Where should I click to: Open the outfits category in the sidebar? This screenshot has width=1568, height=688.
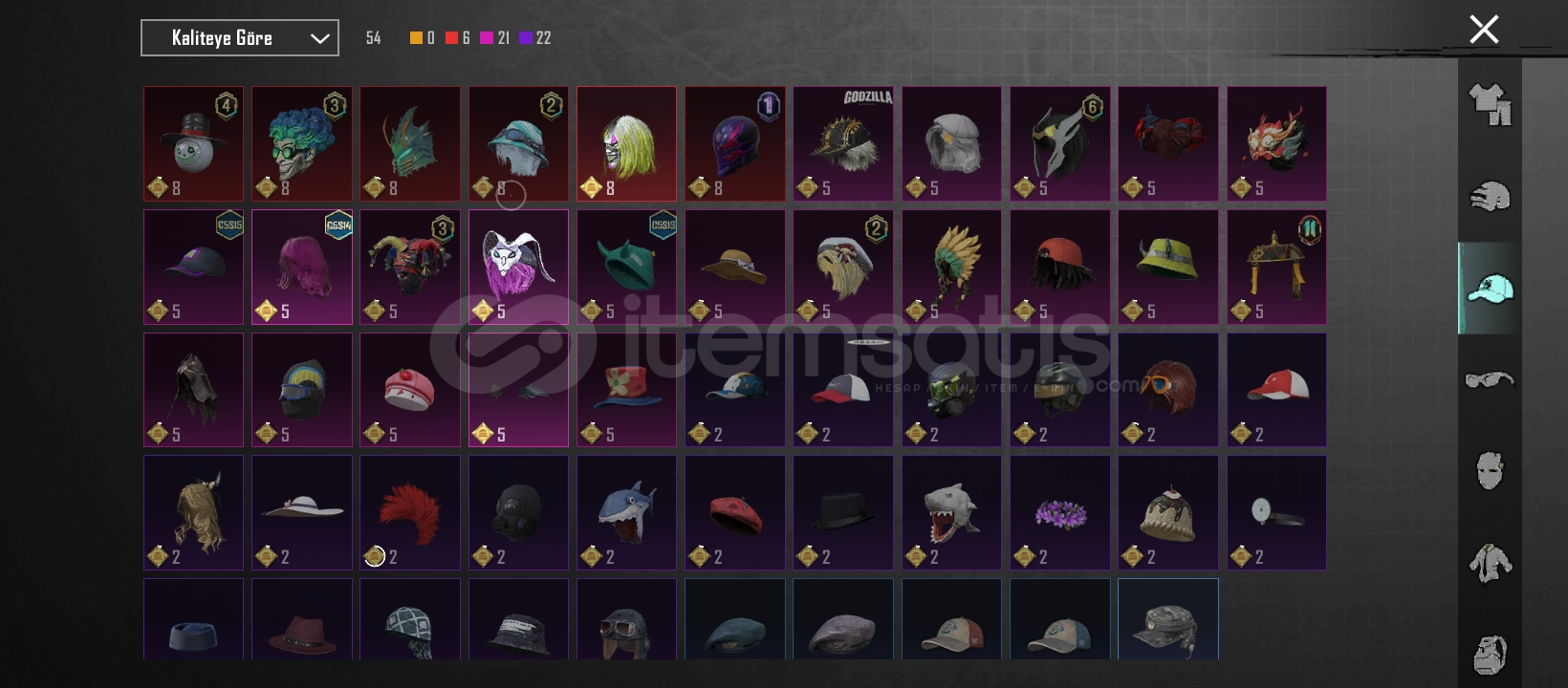click(1490, 104)
